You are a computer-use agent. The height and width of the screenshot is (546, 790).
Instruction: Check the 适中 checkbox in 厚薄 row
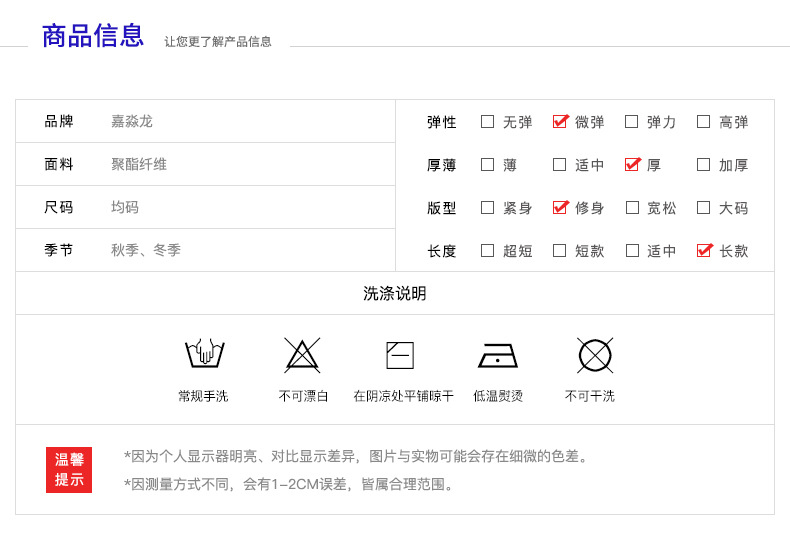click(559, 164)
